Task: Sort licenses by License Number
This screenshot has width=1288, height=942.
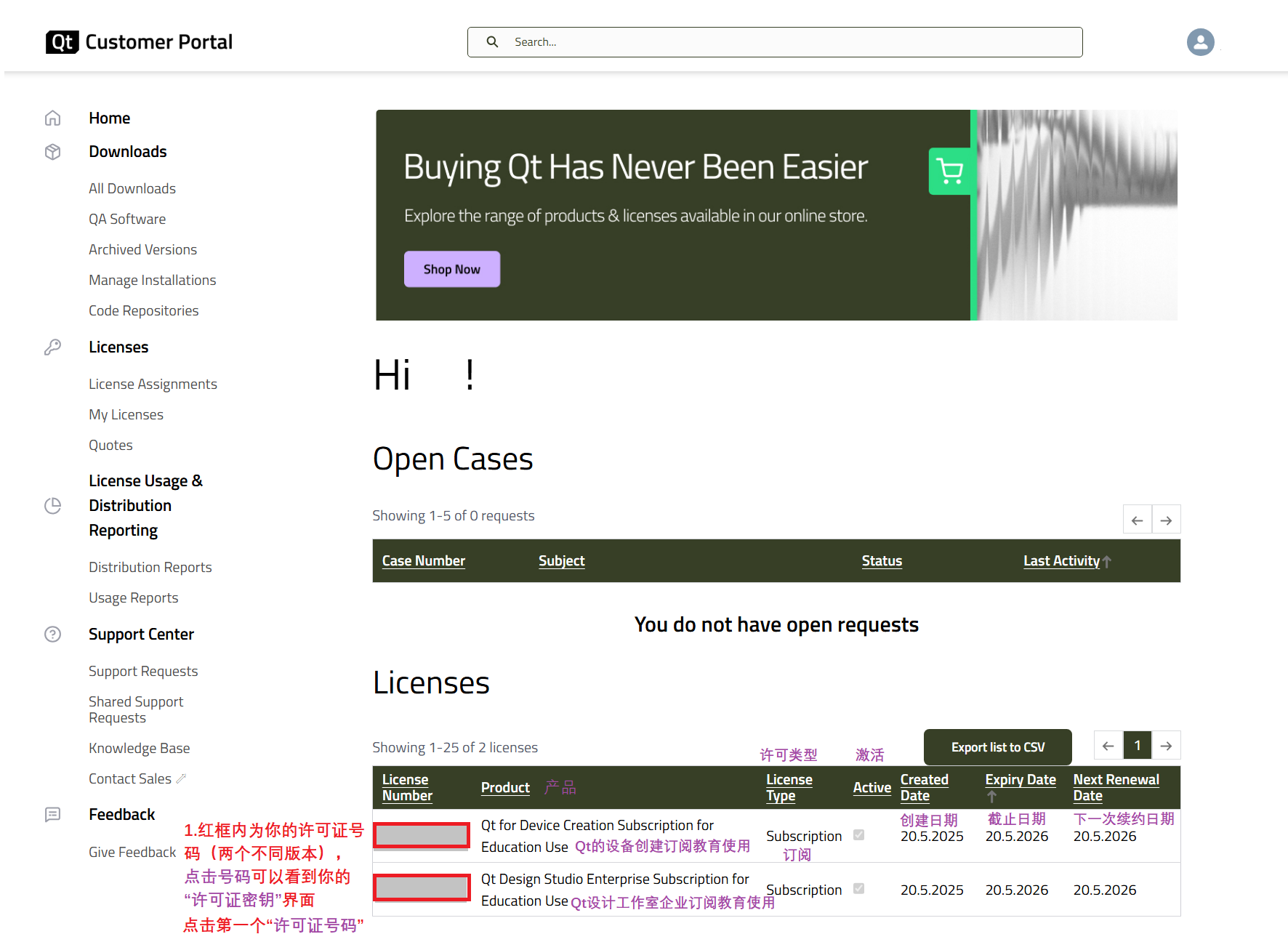Action: point(407,787)
